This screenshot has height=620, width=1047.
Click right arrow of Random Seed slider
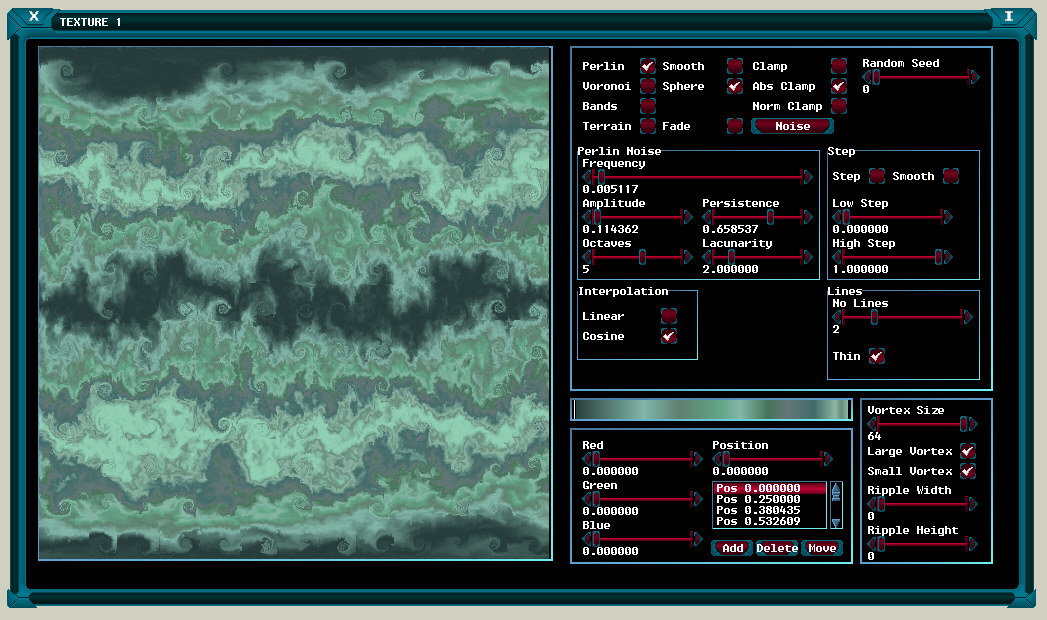(974, 77)
